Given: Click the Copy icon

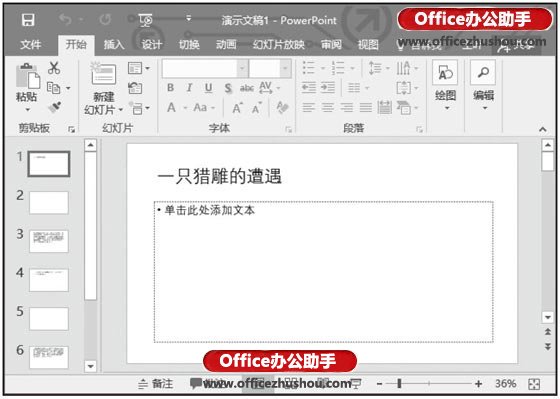Looking at the screenshot, I should click(x=54, y=87).
